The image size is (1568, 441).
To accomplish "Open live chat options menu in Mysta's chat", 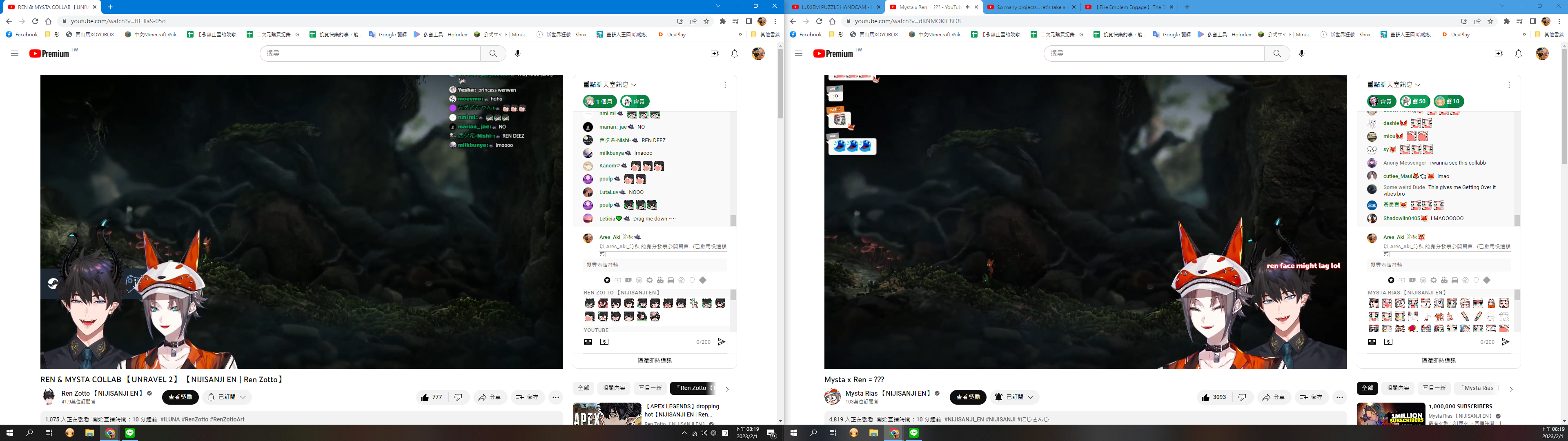I will (x=1509, y=85).
